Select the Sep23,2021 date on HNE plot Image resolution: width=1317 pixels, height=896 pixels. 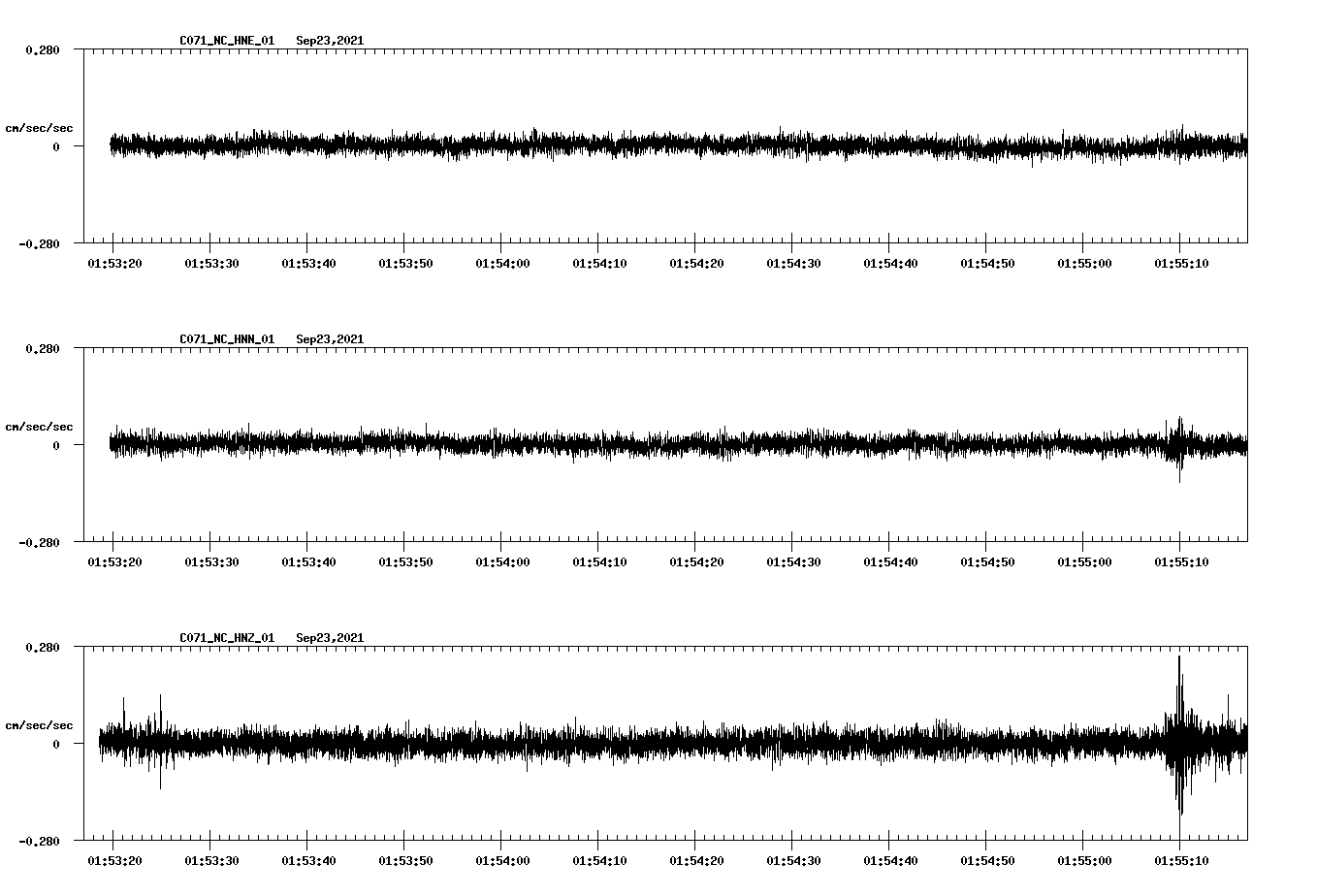(330, 41)
